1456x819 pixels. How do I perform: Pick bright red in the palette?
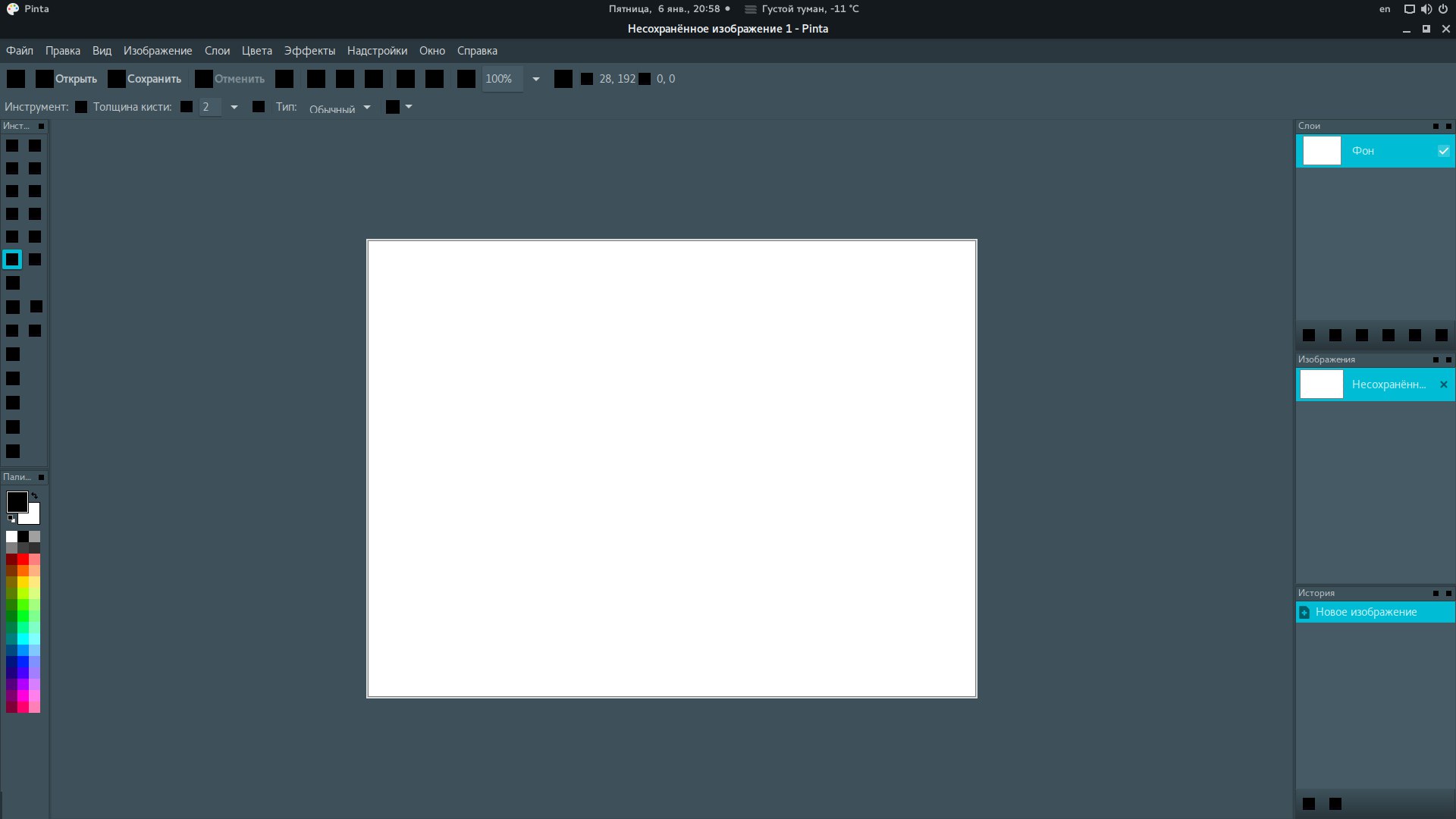pos(23,559)
